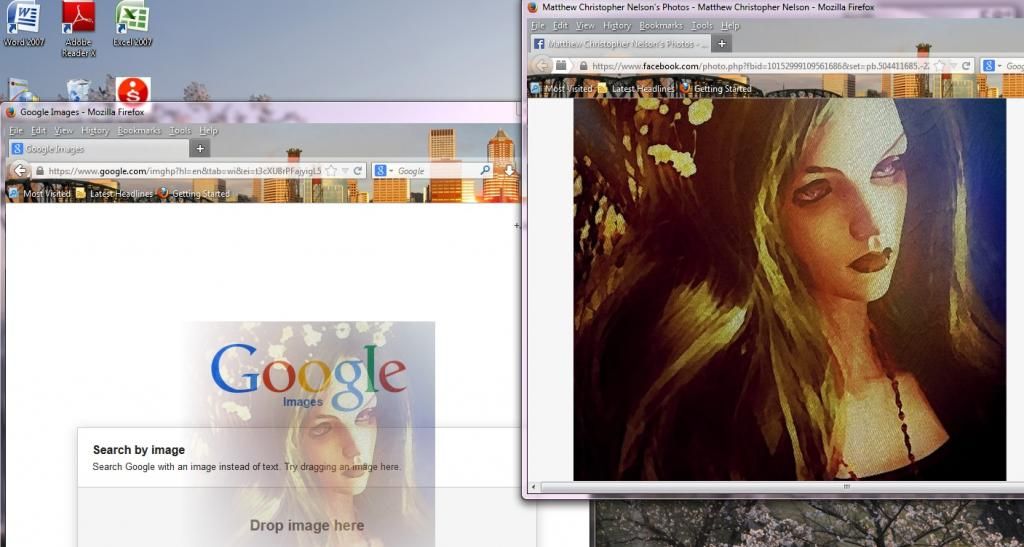Open a new tab in the Facebook window

(722, 44)
